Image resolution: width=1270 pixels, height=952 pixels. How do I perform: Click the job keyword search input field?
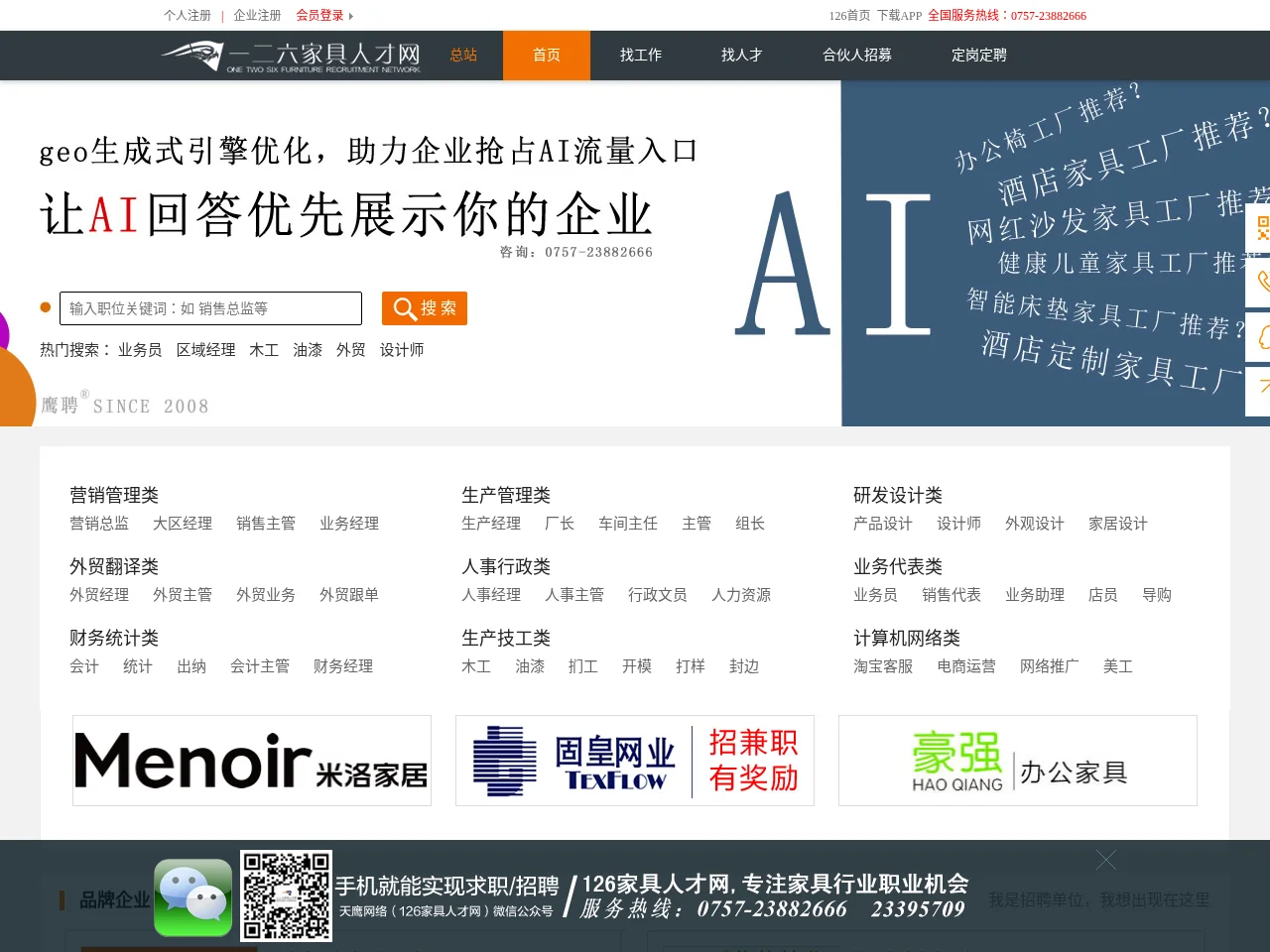tap(210, 308)
